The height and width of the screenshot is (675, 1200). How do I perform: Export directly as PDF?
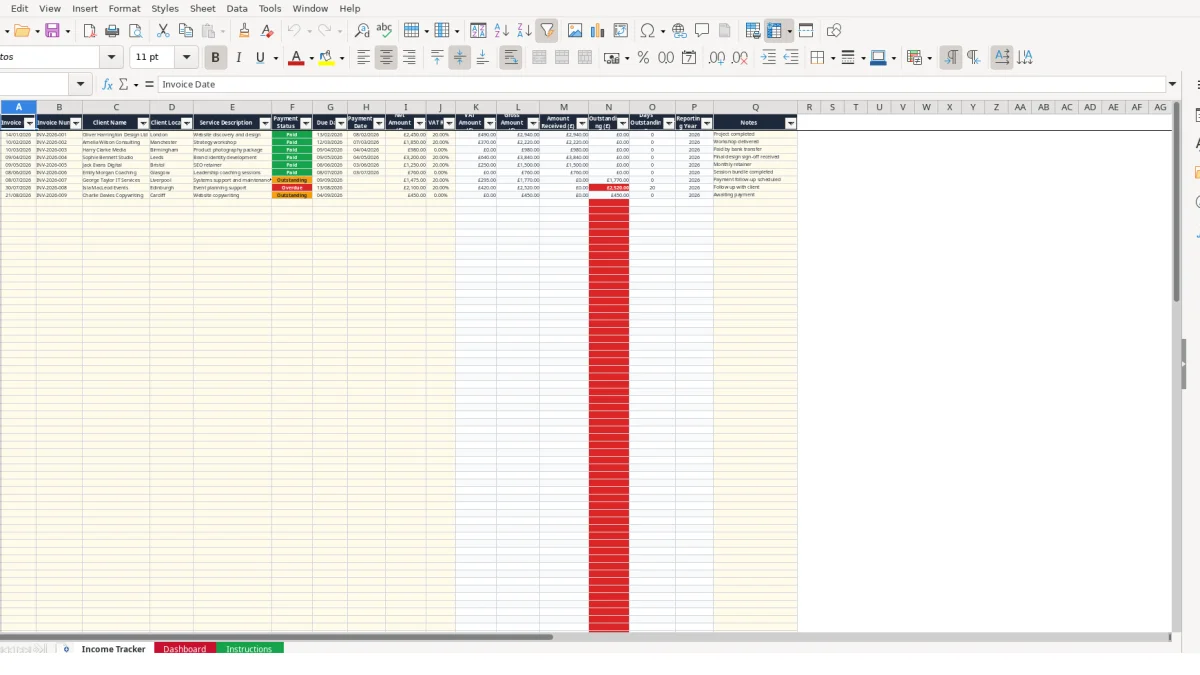[x=90, y=31]
